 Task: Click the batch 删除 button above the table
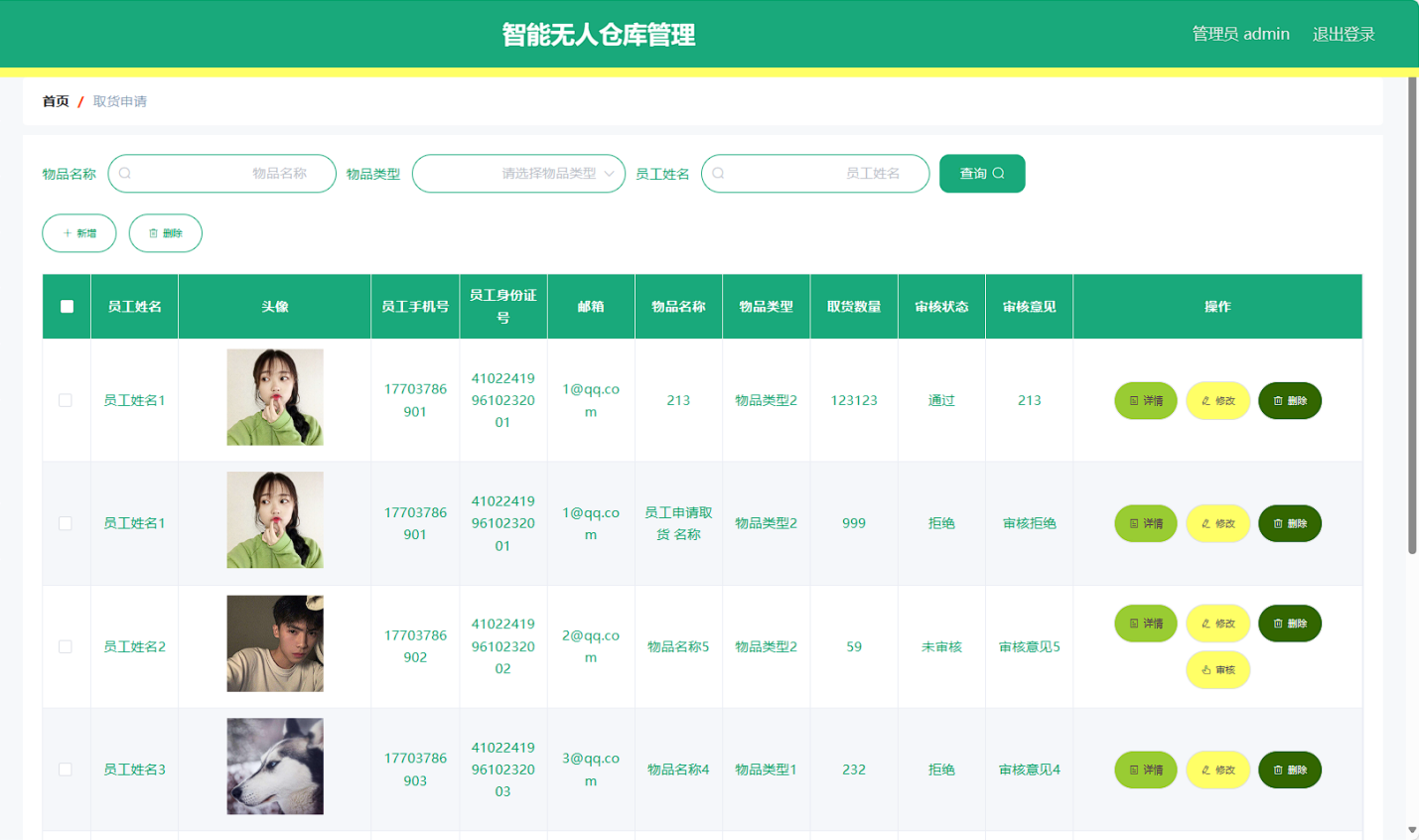coord(166,233)
